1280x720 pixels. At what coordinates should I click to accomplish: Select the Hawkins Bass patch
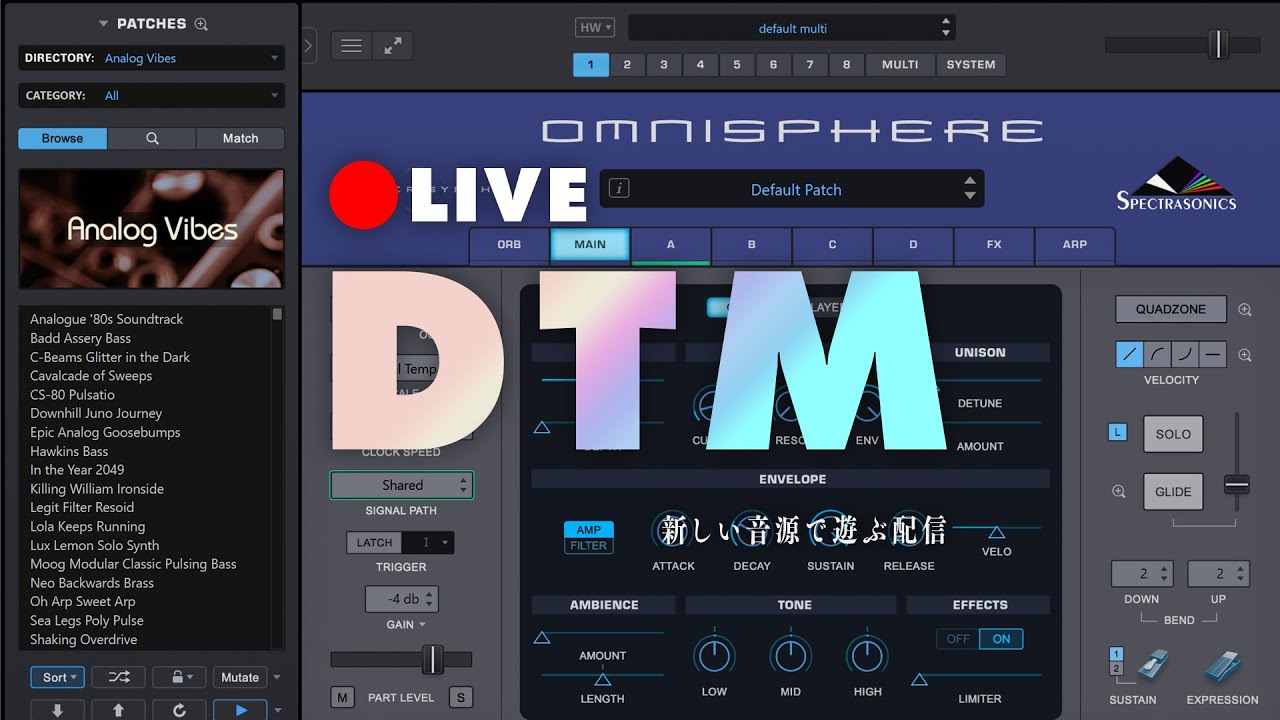pos(69,451)
